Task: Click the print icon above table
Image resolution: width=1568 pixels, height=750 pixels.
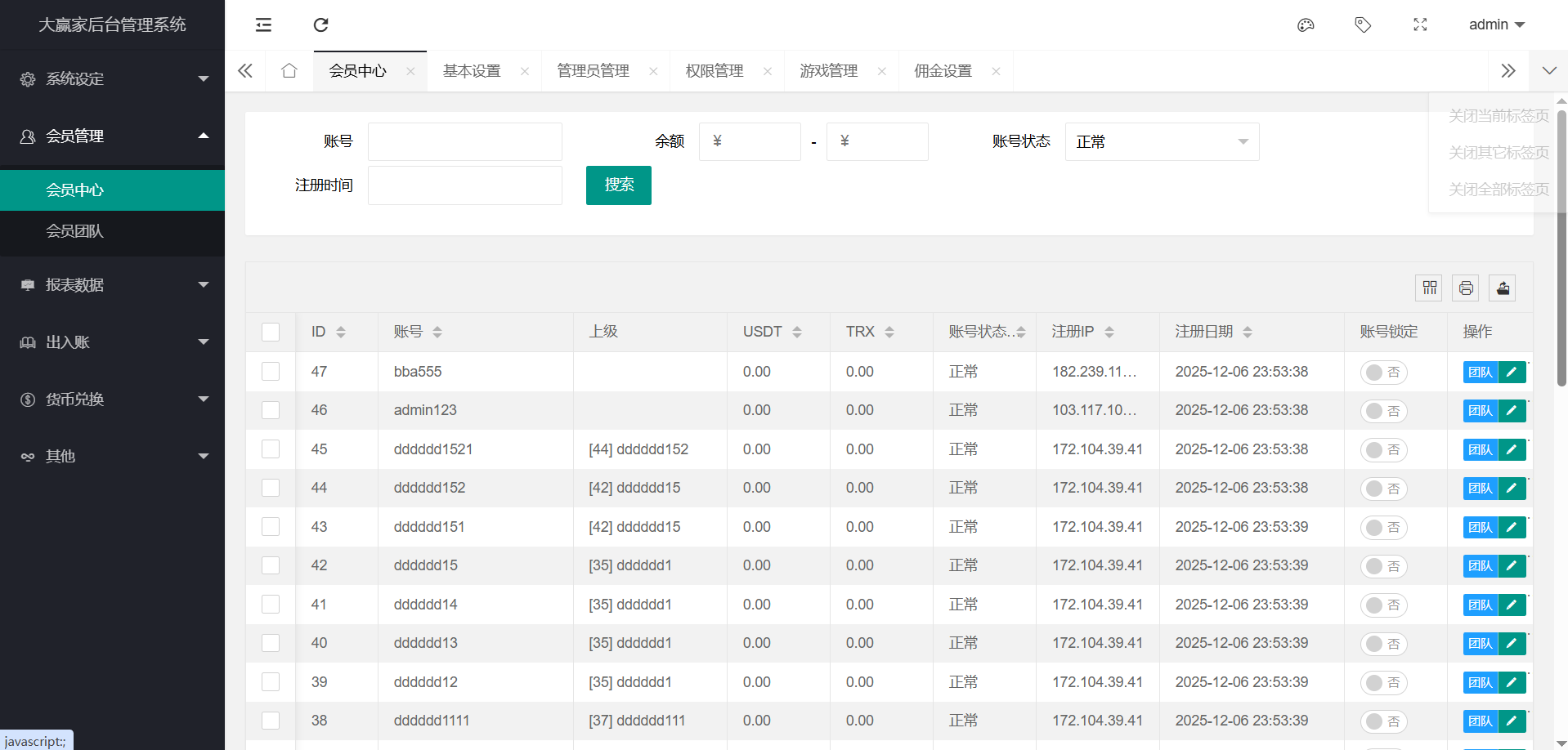Action: click(1466, 288)
